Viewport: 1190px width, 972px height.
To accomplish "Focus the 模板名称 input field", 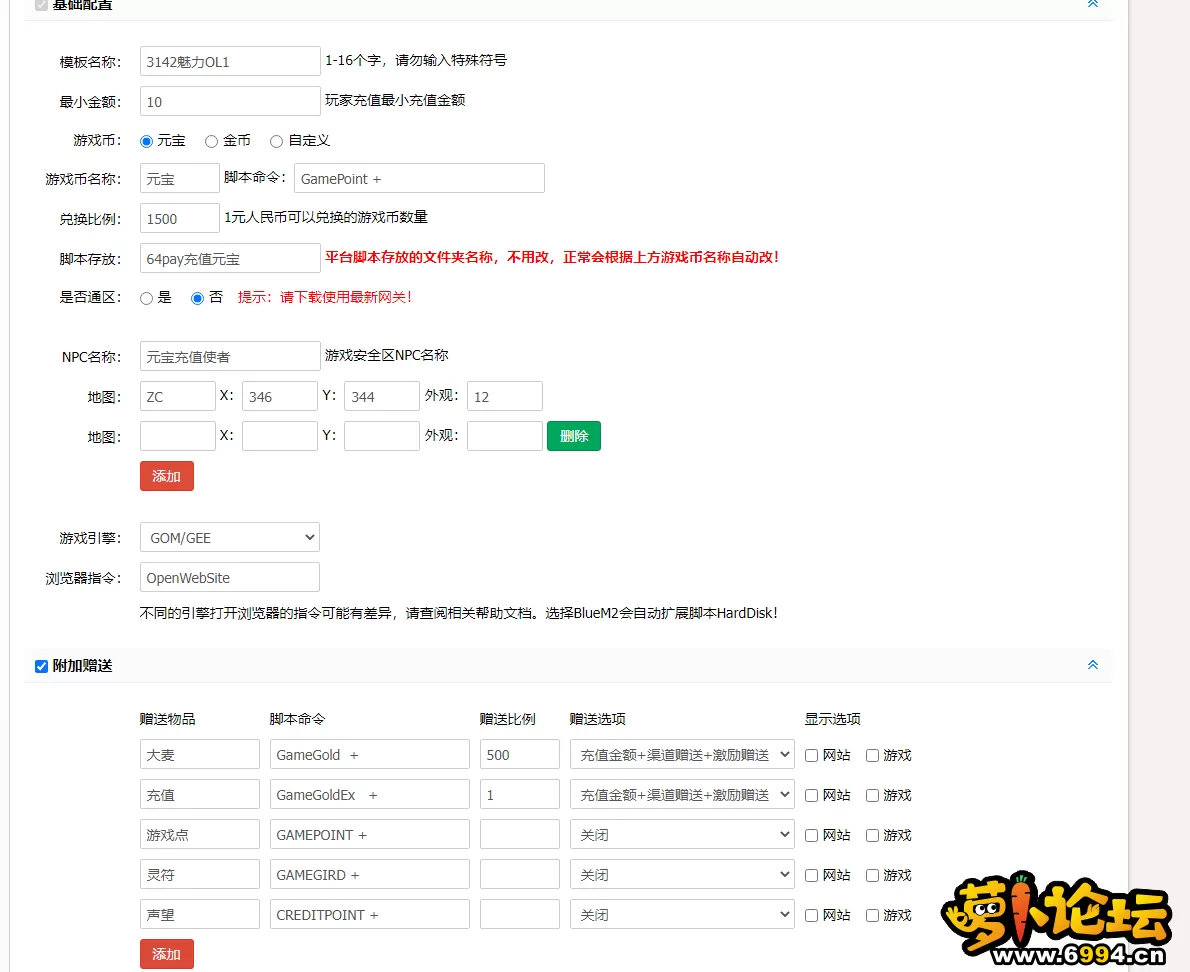I will (230, 61).
